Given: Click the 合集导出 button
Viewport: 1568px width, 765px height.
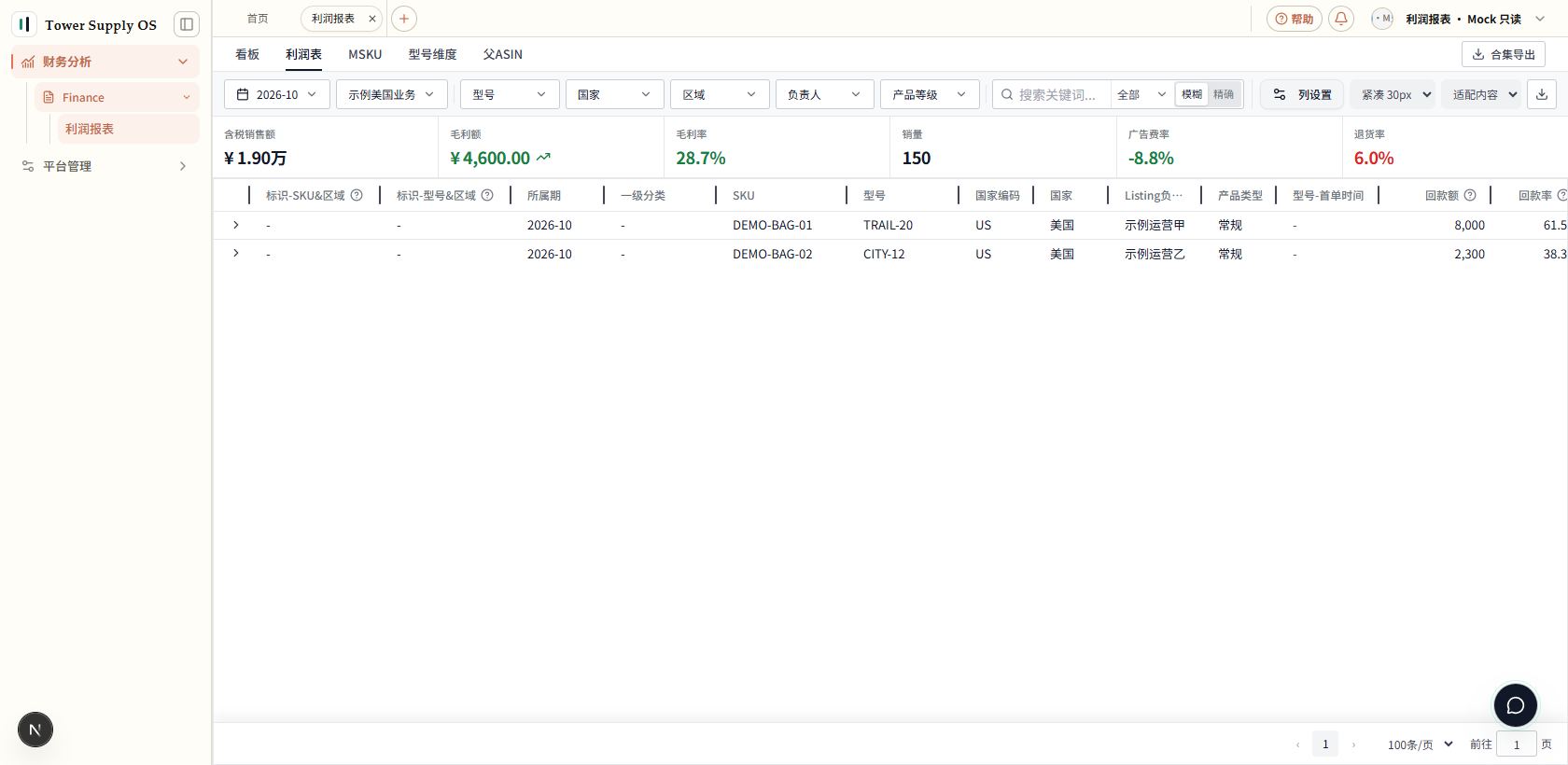Looking at the screenshot, I should tap(1504, 54).
